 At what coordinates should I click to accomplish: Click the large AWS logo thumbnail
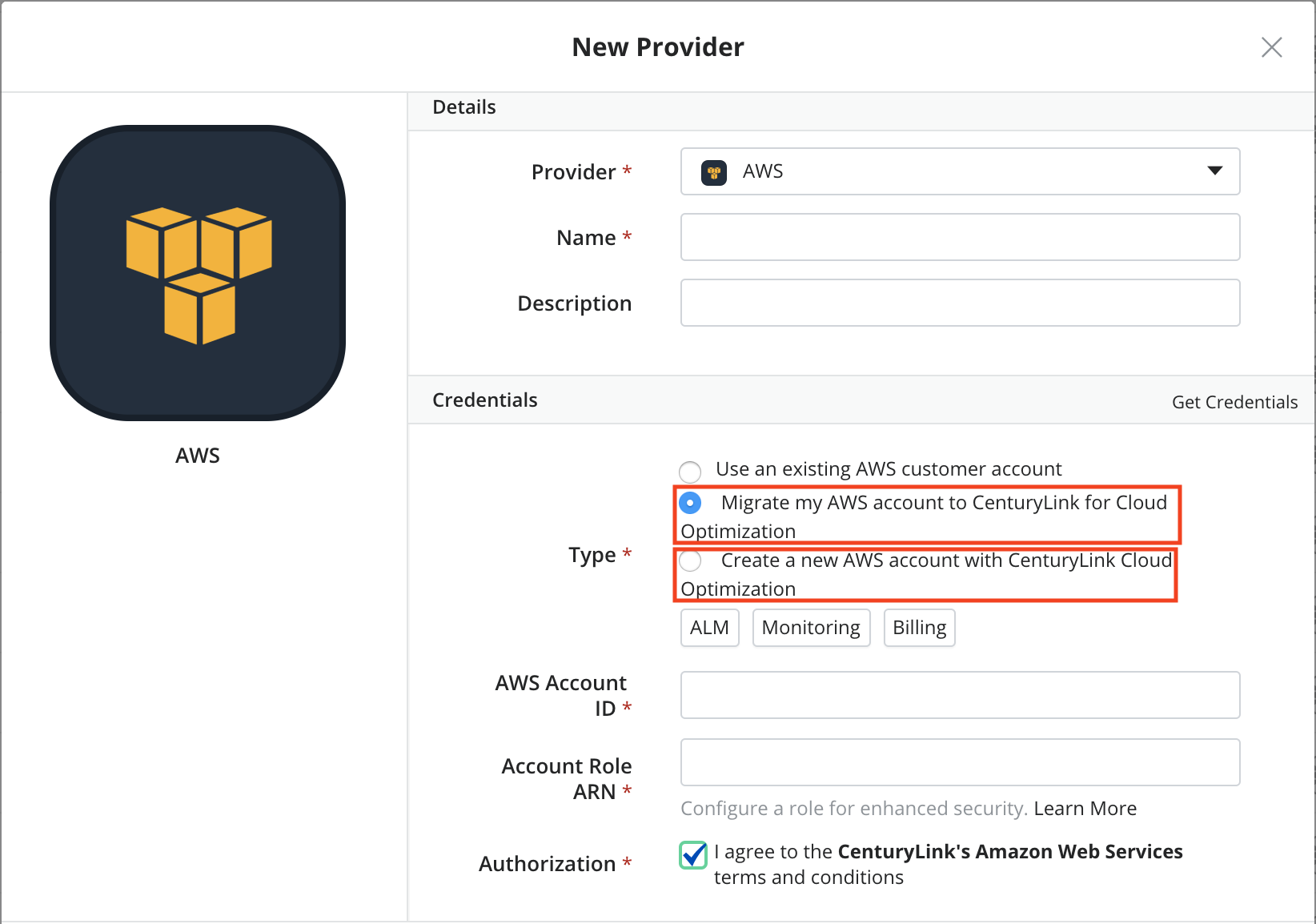click(x=198, y=273)
